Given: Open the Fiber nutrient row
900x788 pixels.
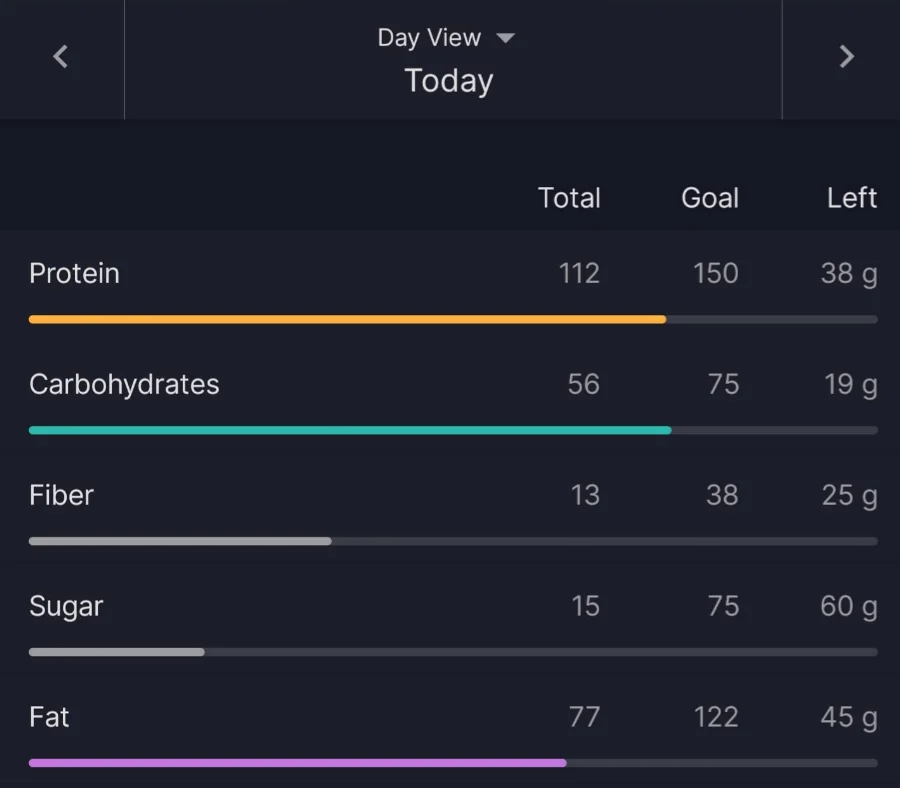Looking at the screenshot, I should click(x=453, y=510).
